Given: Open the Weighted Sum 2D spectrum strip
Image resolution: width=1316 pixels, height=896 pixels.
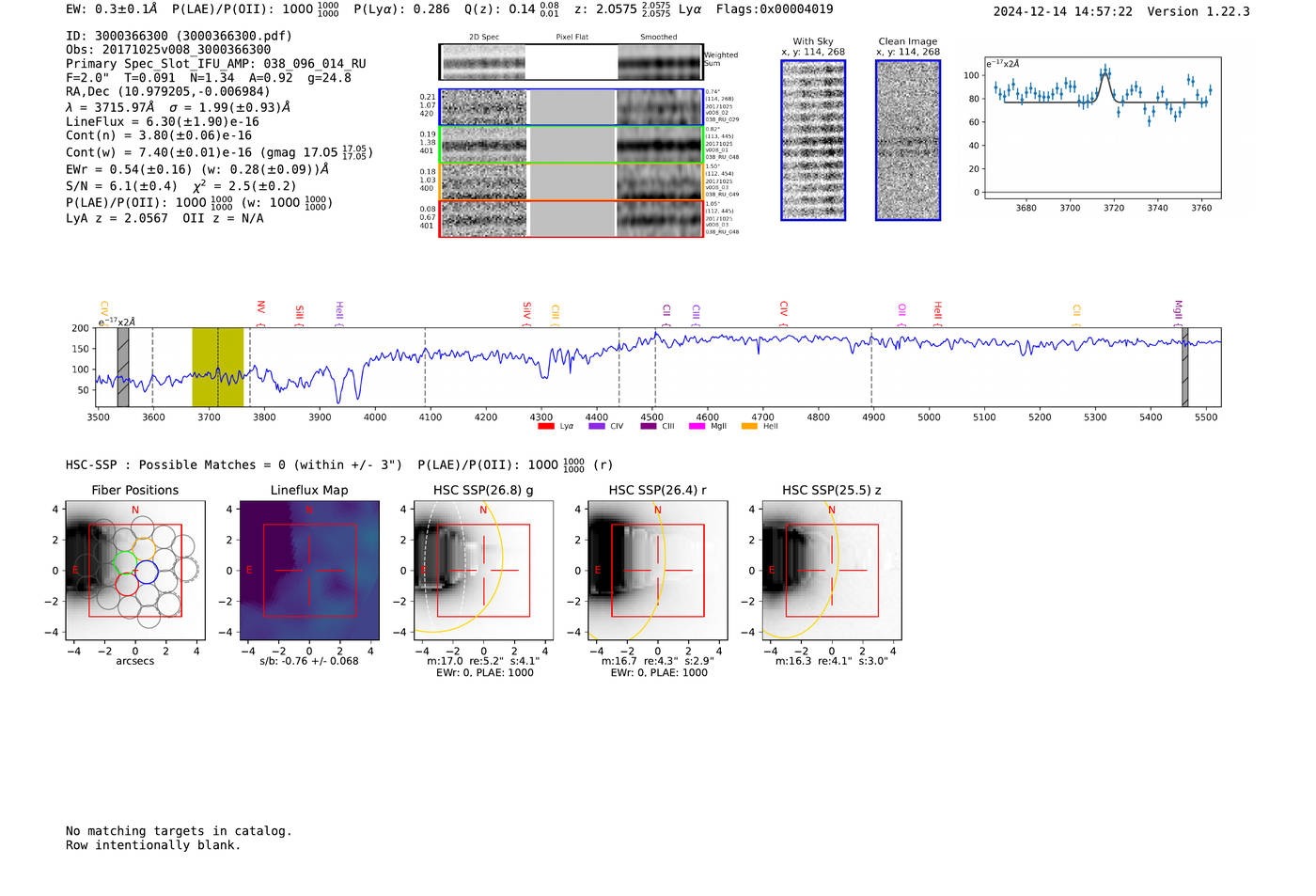Looking at the screenshot, I should click(572, 62).
